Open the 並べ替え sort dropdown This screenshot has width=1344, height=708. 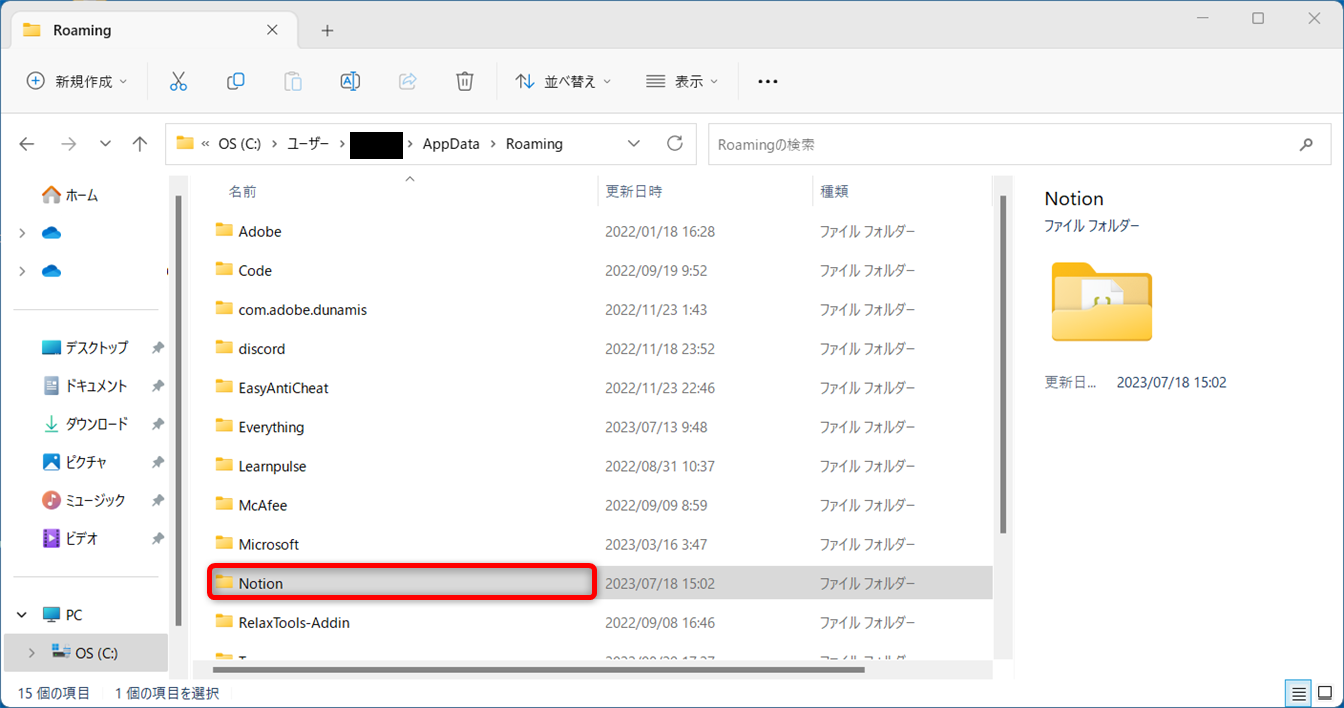click(563, 82)
